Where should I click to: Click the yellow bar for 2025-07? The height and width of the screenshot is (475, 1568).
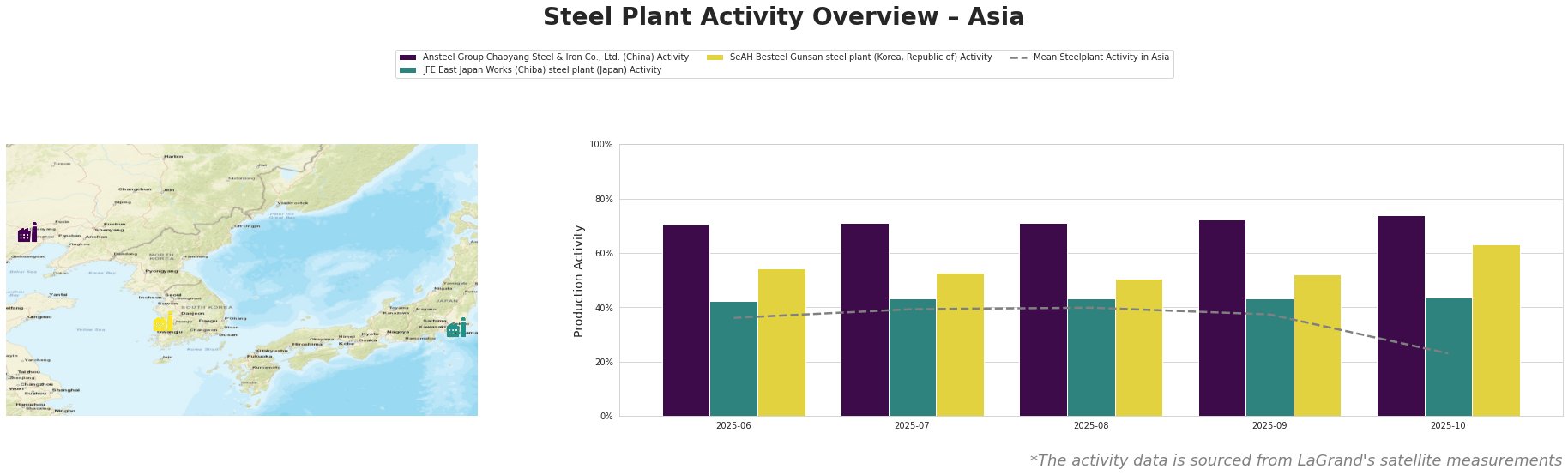[960, 345]
